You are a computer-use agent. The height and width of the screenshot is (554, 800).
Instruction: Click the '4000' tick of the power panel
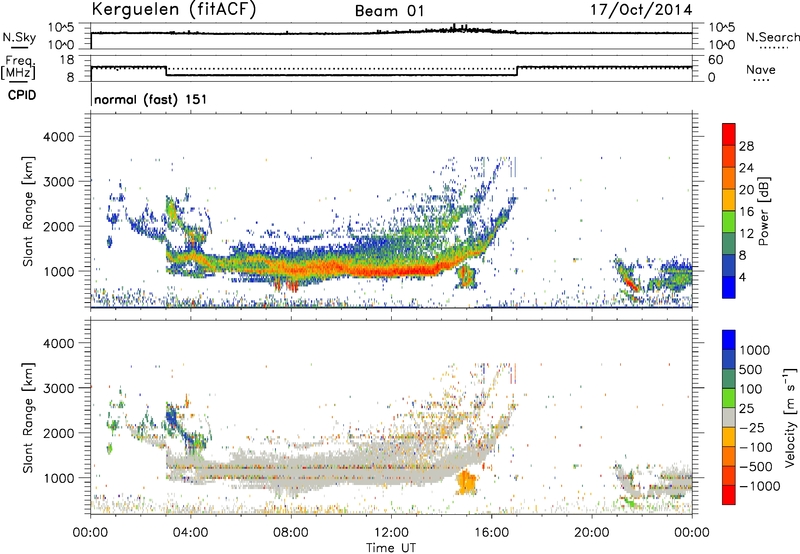[x=58, y=137]
